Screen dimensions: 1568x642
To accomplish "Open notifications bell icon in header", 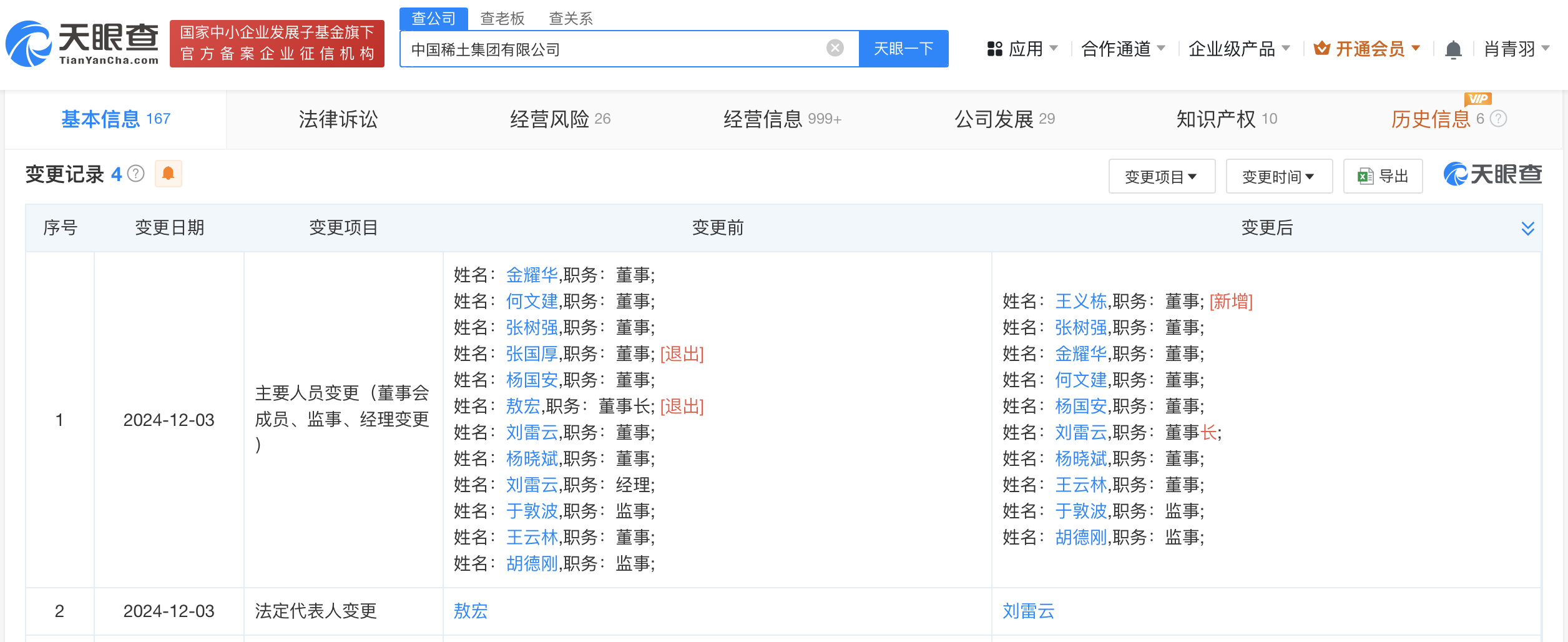I will pyautogui.click(x=1453, y=49).
